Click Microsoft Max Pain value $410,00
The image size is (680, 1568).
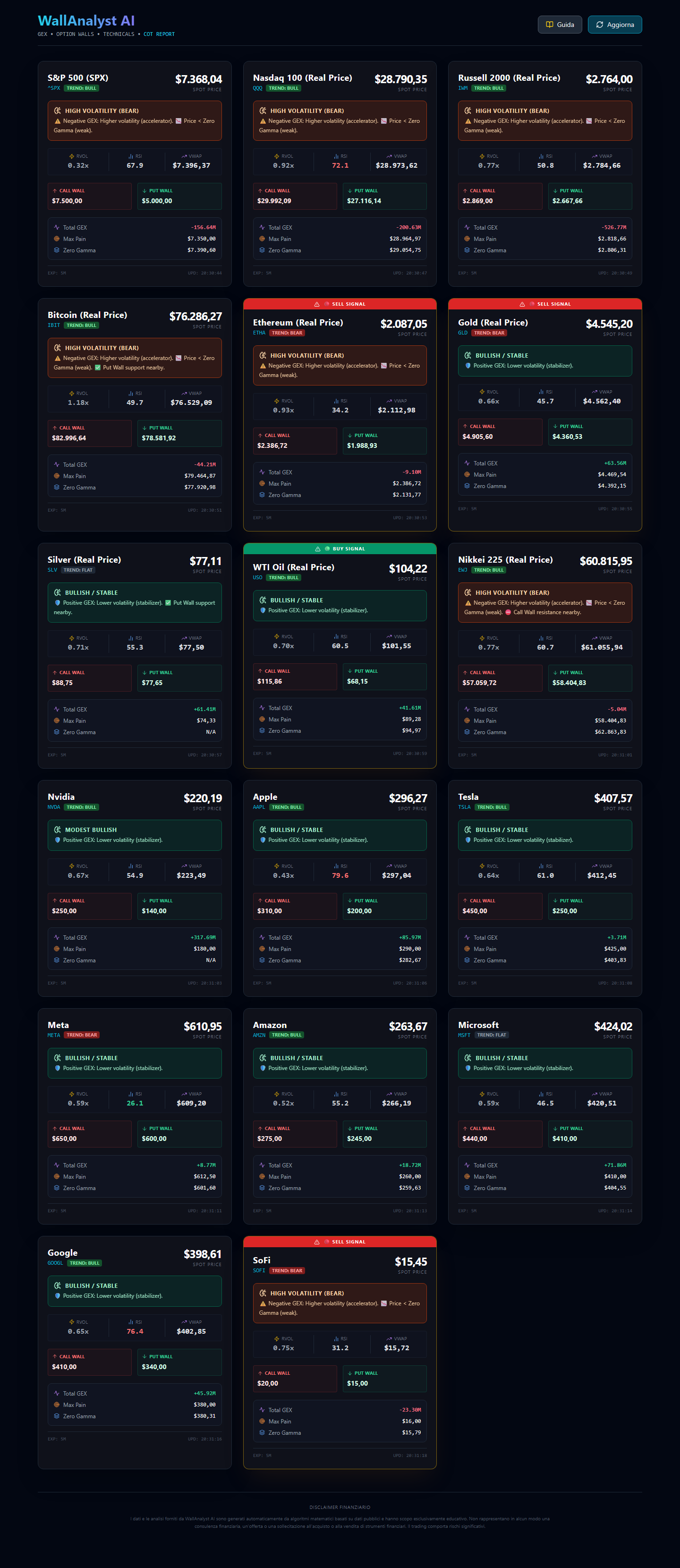click(x=615, y=1177)
